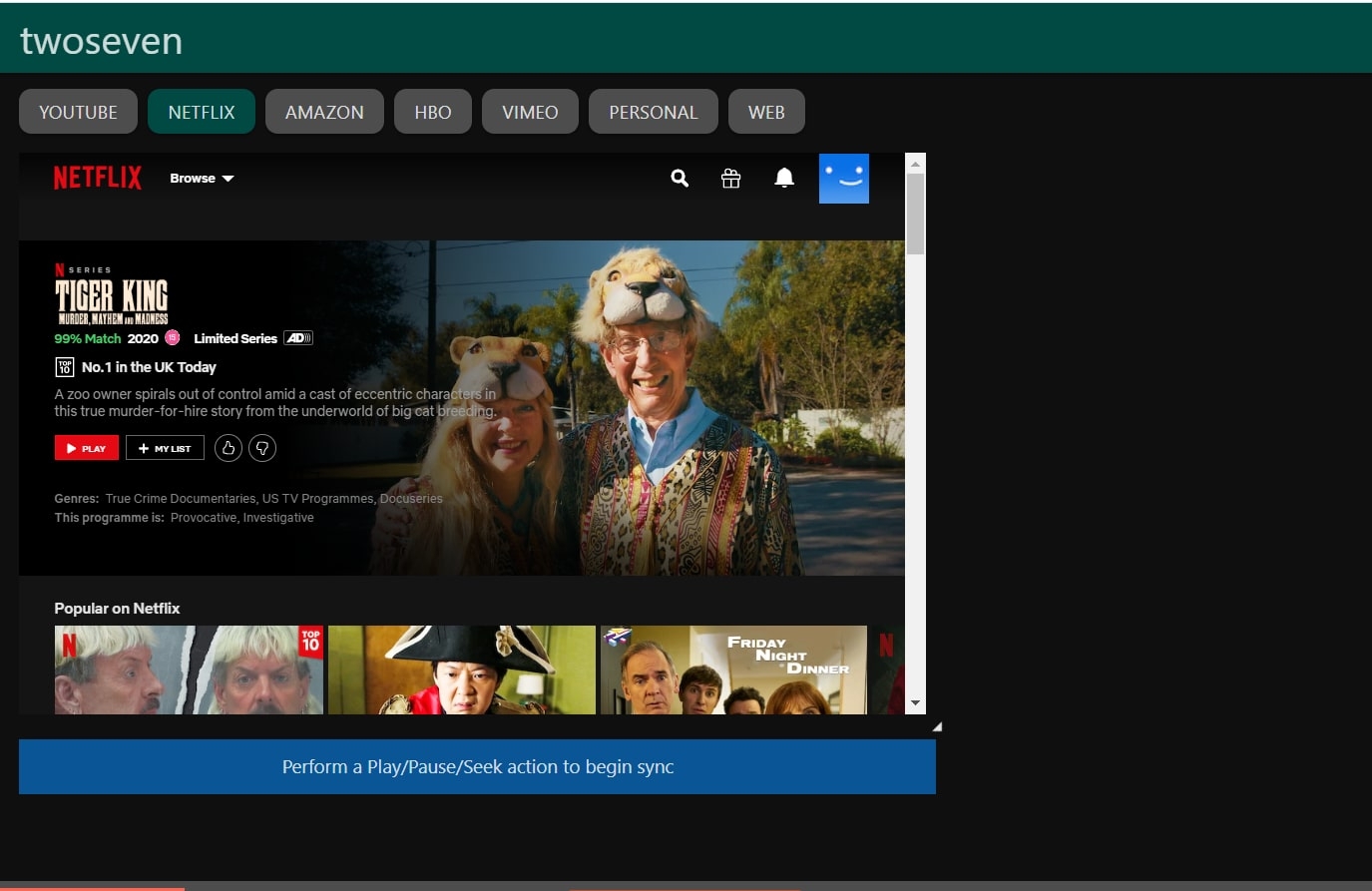Open the Netflix gift box icon
The image size is (1372, 891).
coord(730,179)
